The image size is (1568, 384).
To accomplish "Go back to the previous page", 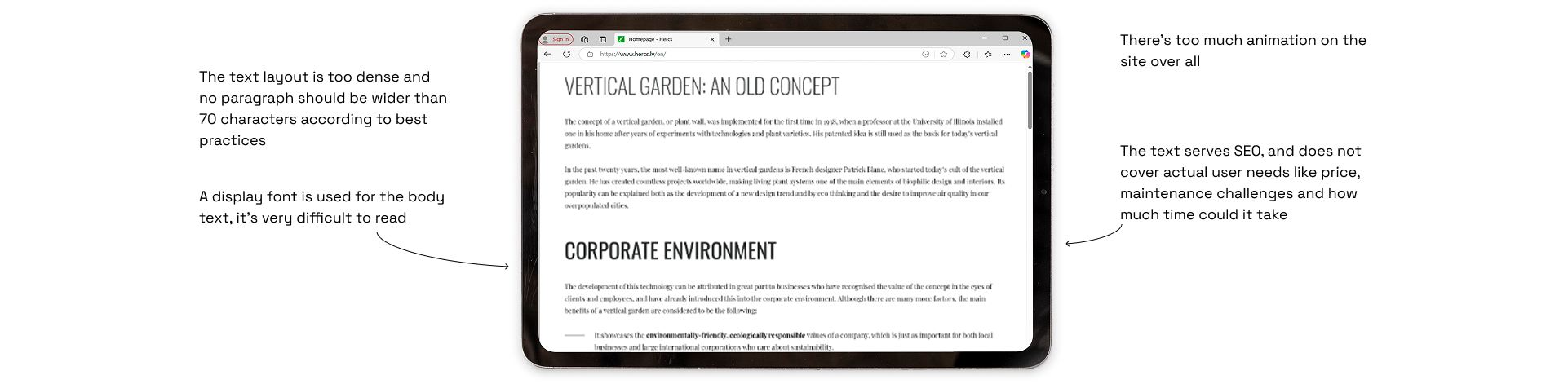I will 547,54.
